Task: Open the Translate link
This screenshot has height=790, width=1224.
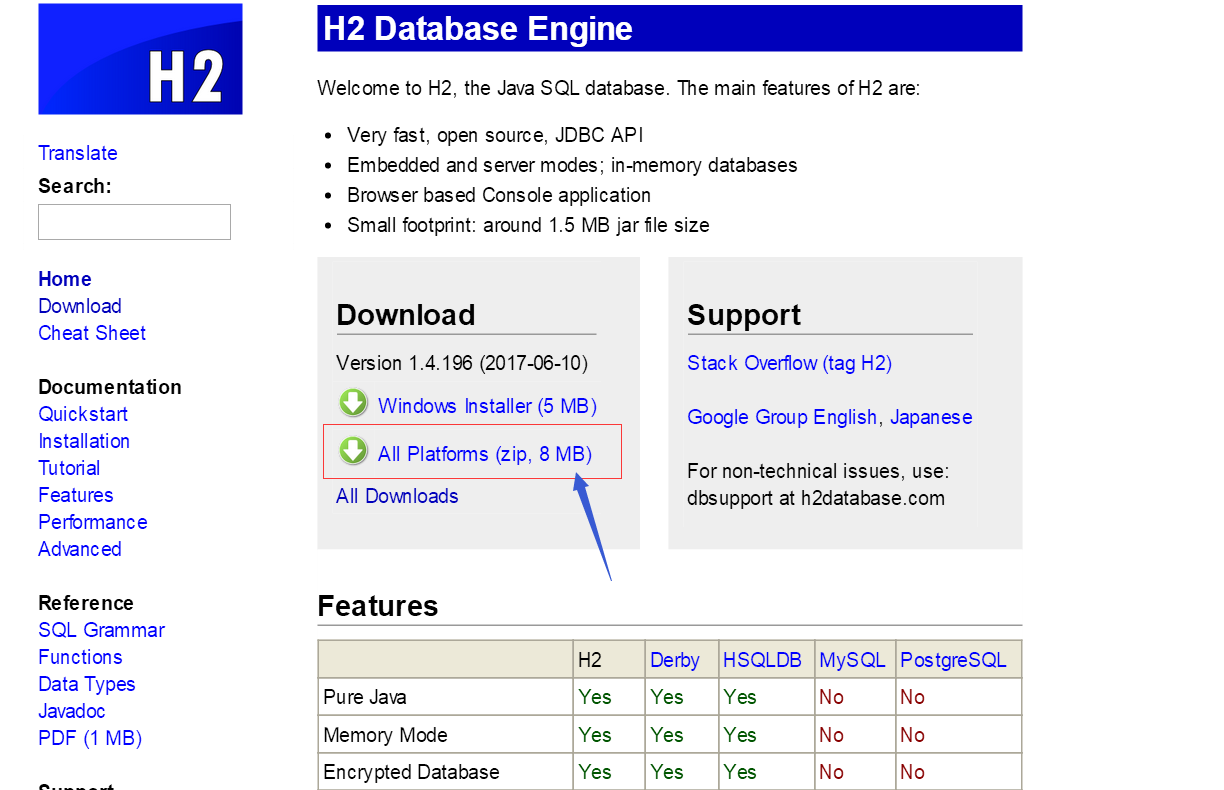Action: 78,153
